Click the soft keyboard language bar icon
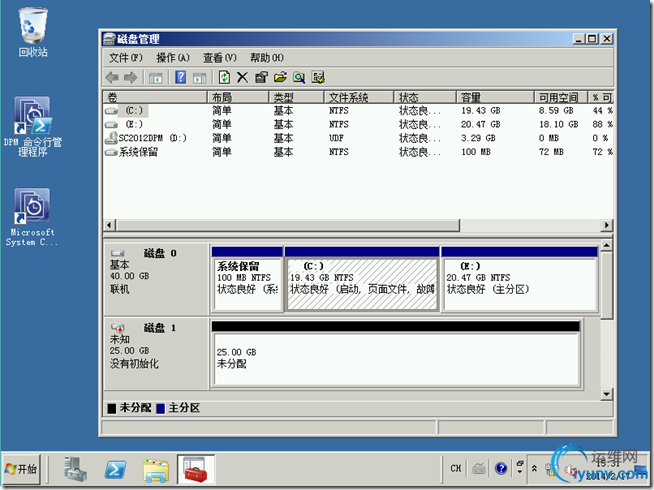Image resolution: width=654 pixels, height=490 pixels. (478, 469)
